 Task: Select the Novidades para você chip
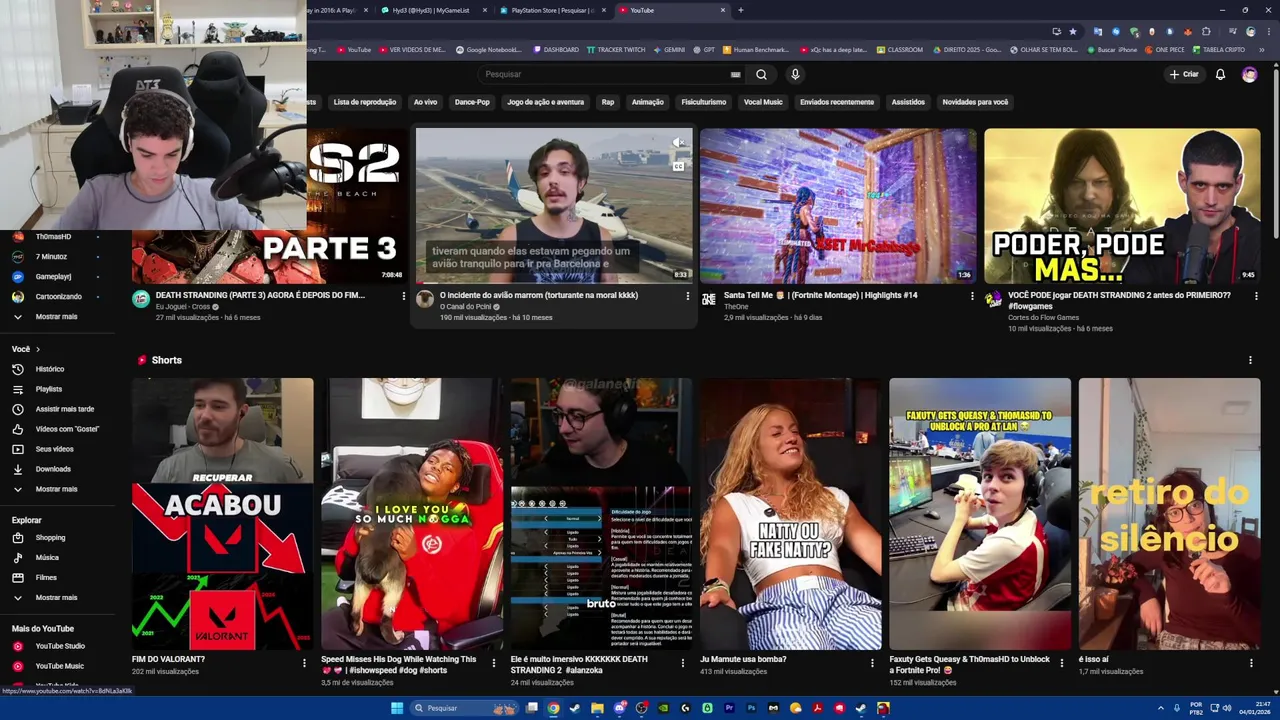click(975, 102)
